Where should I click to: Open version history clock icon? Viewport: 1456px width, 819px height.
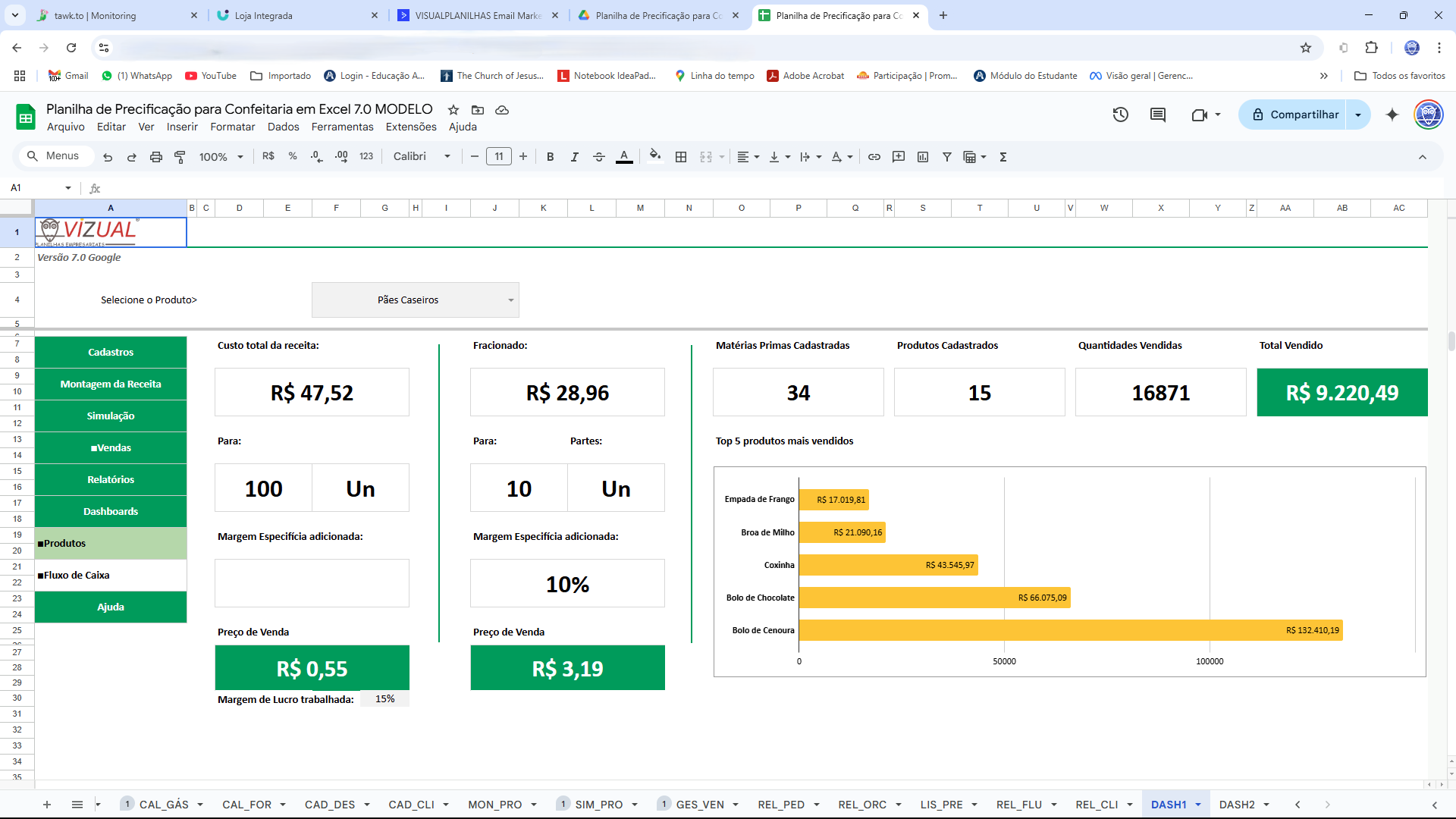[x=1121, y=115]
